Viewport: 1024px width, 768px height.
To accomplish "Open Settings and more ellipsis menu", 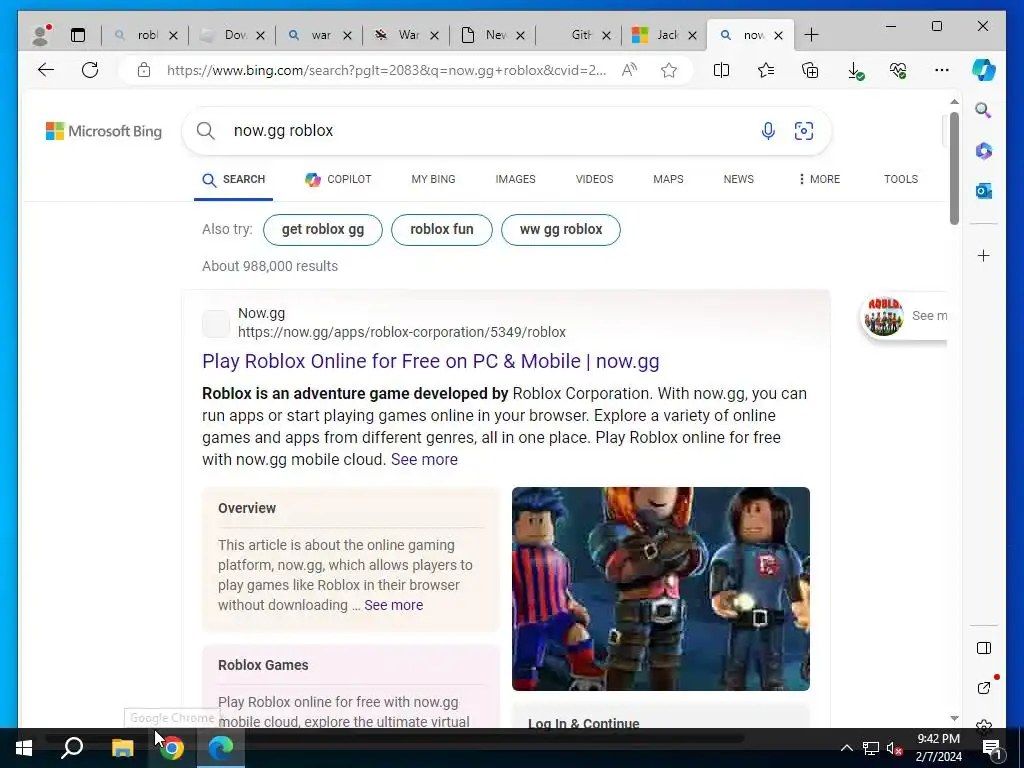I will click(x=941, y=70).
